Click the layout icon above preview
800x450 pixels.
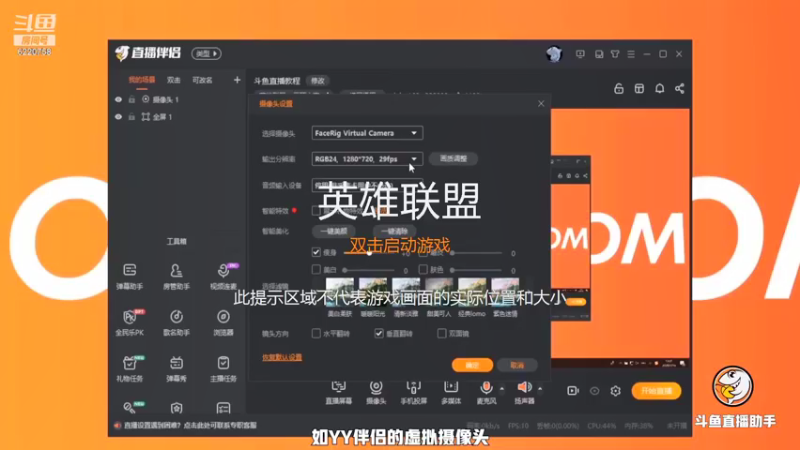(x=639, y=88)
